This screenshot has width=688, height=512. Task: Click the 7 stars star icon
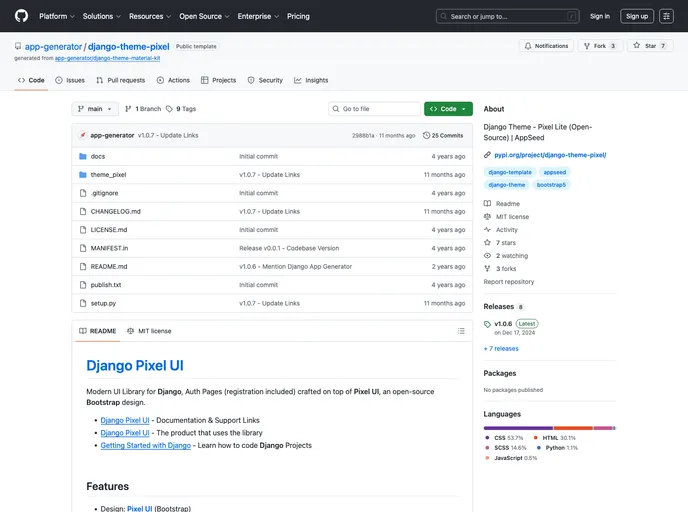pyautogui.click(x=487, y=243)
